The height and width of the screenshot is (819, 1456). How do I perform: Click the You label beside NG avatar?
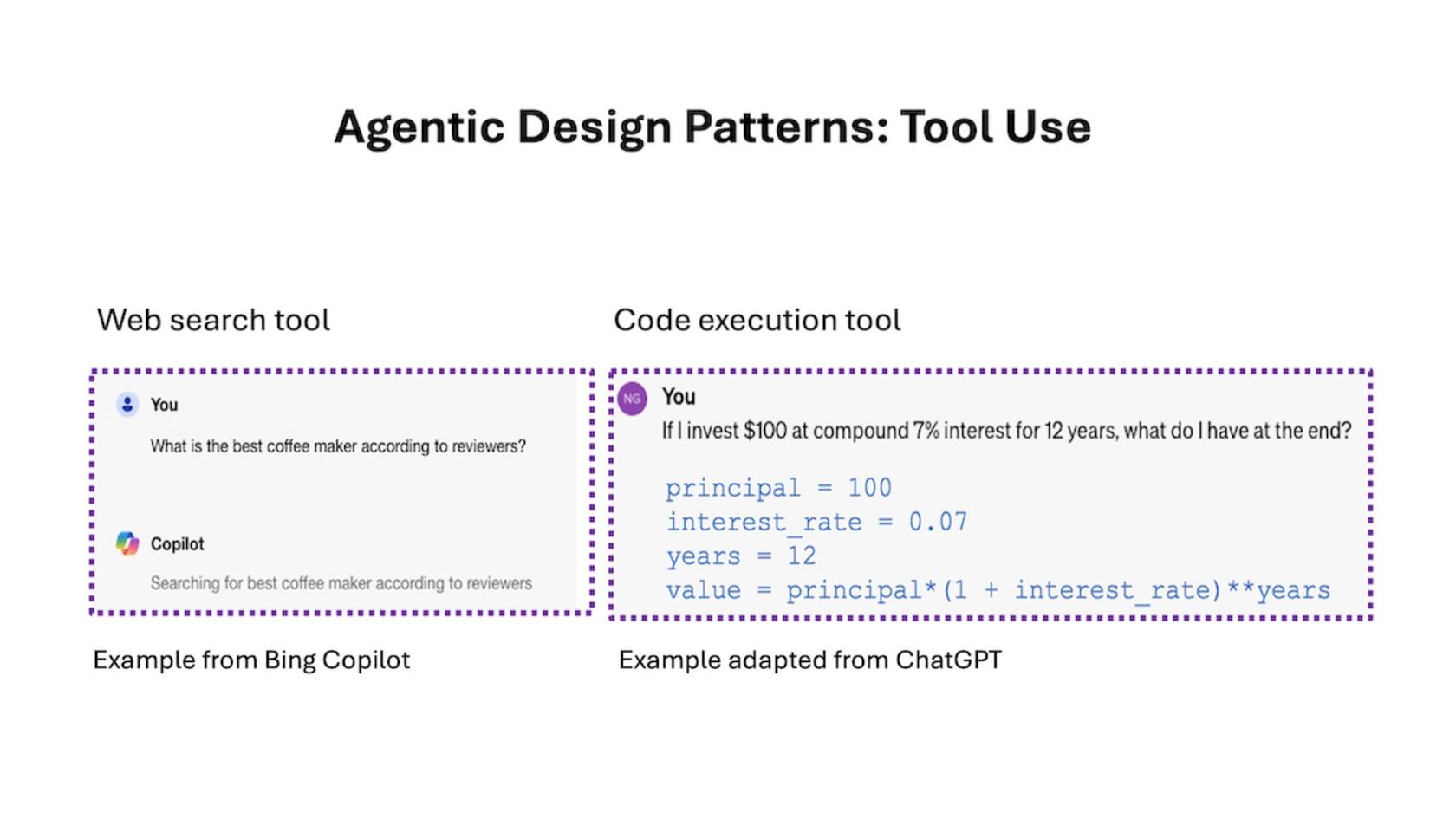click(679, 397)
